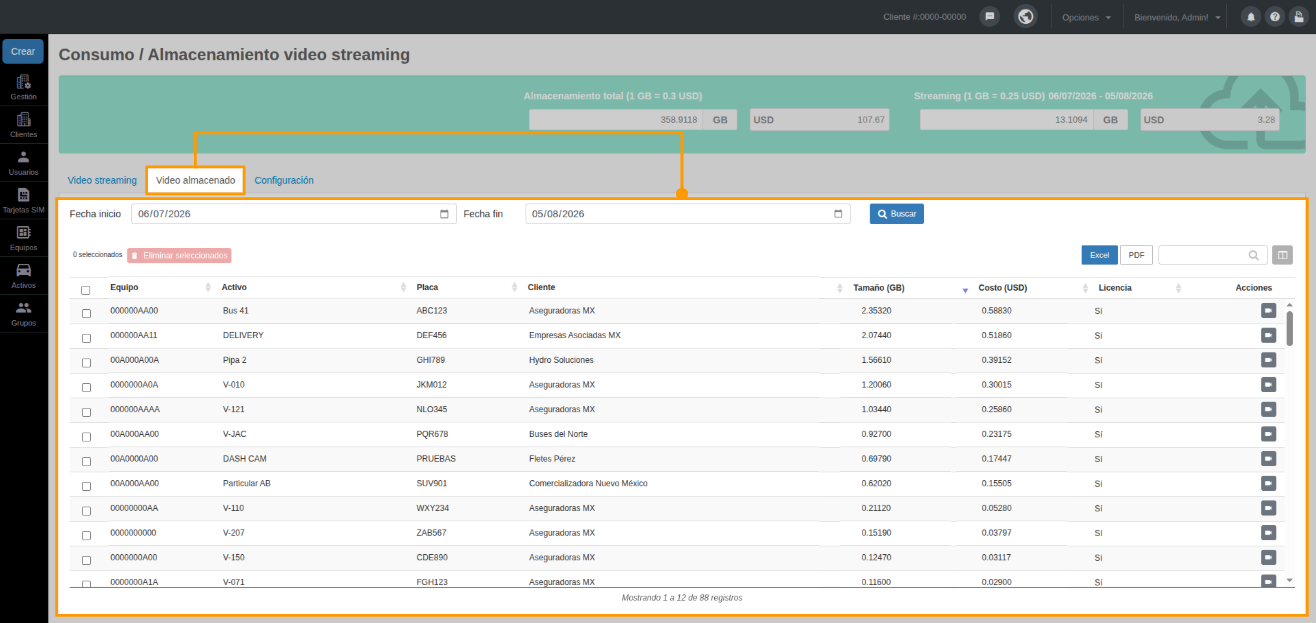Image resolution: width=1316 pixels, height=623 pixels.
Task: Open Usuarios in the sidebar
Action: (24, 163)
